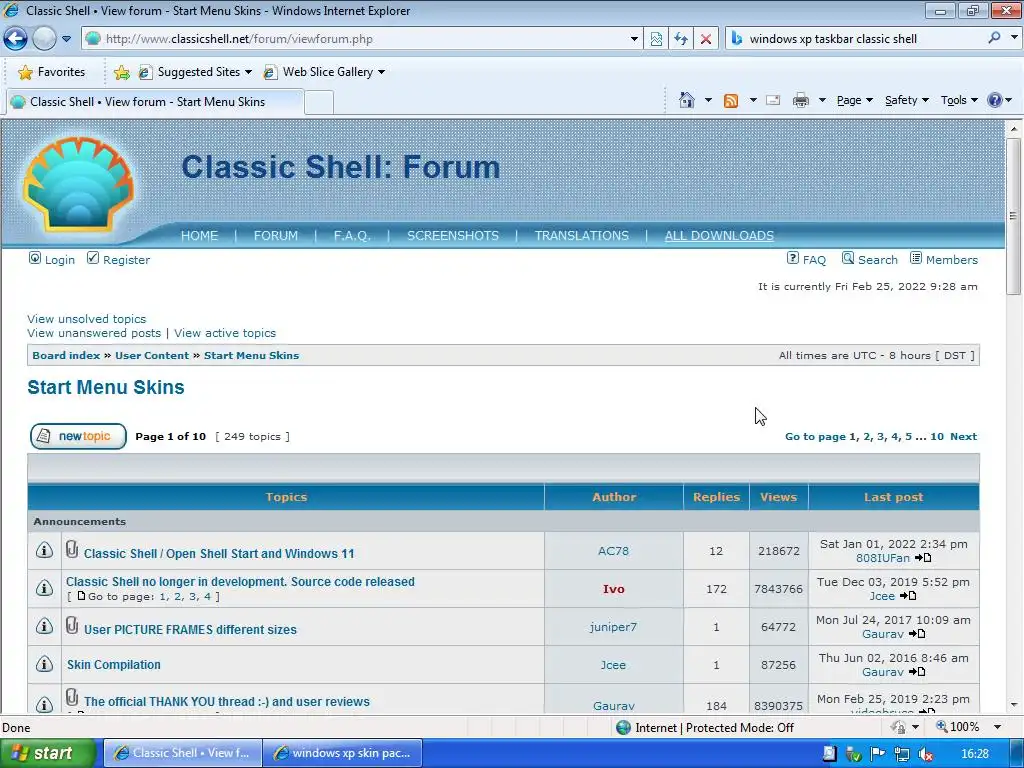The height and width of the screenshot is (768, 1024).
Task: Click the Home icon in command bar
Action: (686, 100)
